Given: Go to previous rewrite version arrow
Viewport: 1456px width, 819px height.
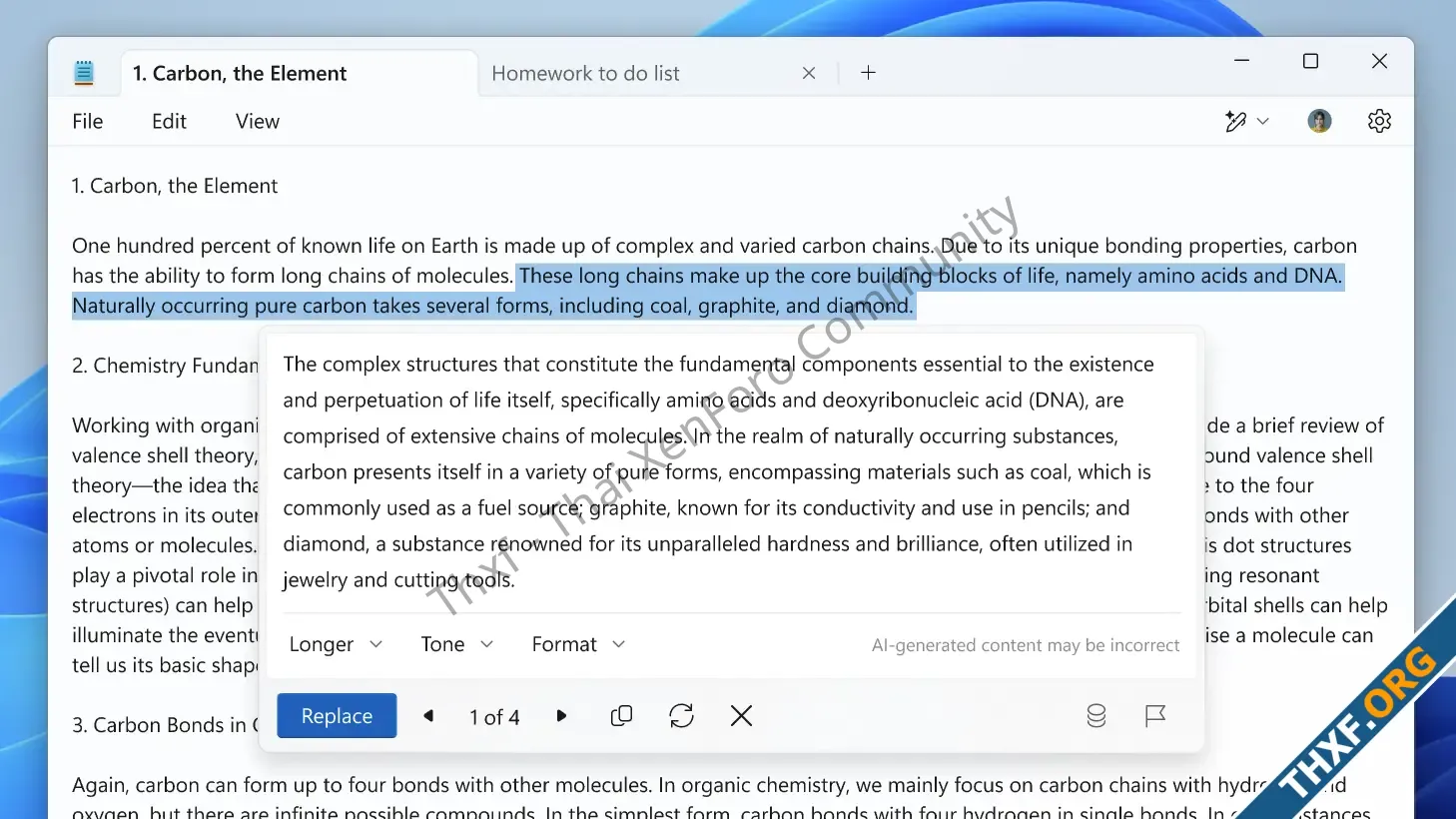Looking at the screenshot, I should [x=428, y=716].
